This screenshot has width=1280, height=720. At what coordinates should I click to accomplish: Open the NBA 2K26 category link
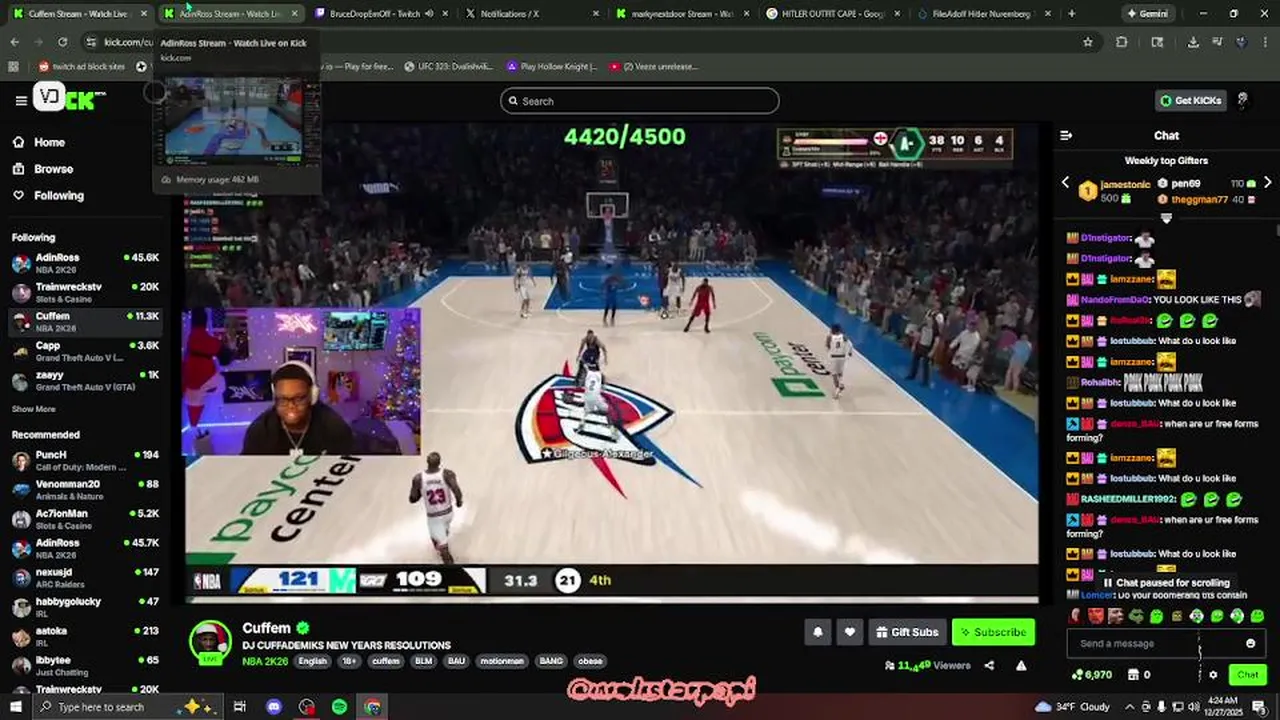[x=267, y=661]
